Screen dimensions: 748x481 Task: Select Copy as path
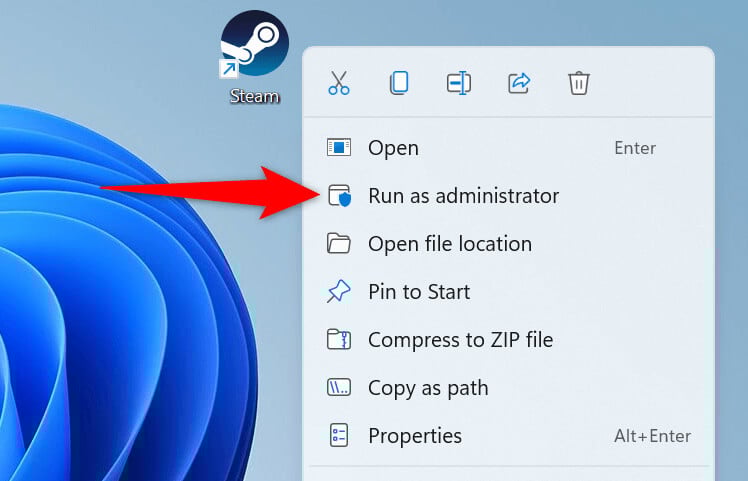509,387
